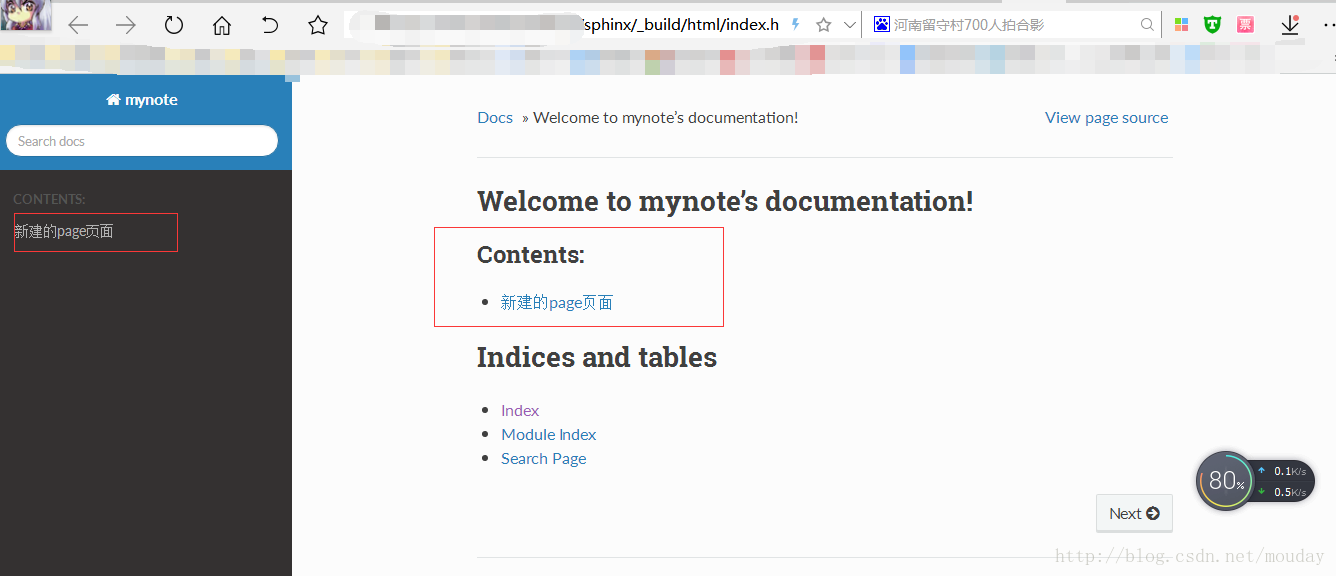The width and height of the screenshot is (1336, 576).
Task: Open 新建的page页面 in sidebar contents
Action: click(64, 231)
